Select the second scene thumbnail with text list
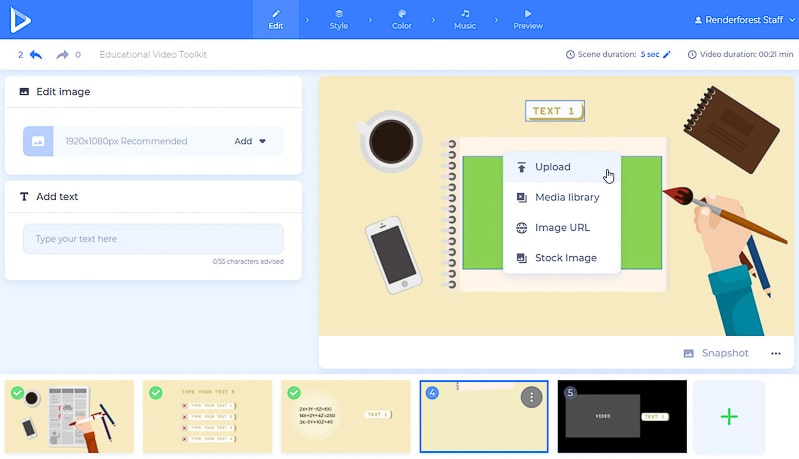 207,416
